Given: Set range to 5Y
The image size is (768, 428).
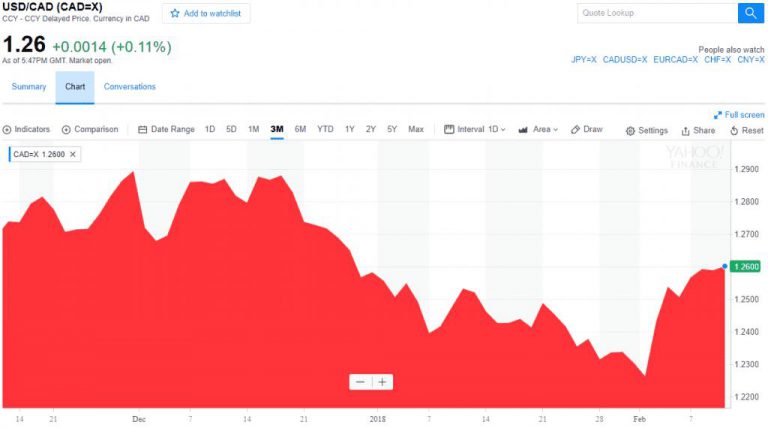Looking at the screenshot, I should click(x=392, y=129).
